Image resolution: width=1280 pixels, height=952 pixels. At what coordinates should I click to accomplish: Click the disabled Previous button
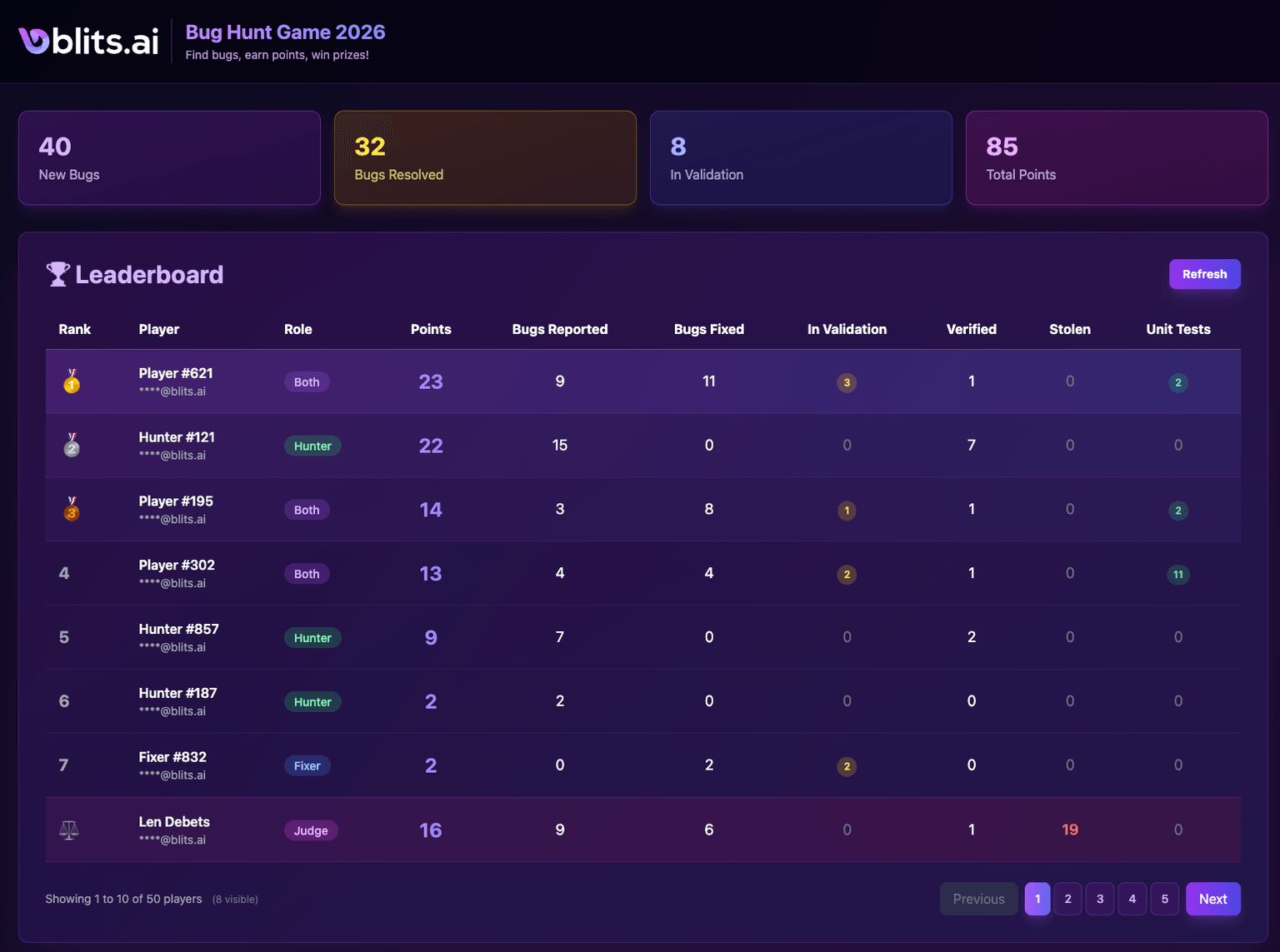tap(978, 899)
